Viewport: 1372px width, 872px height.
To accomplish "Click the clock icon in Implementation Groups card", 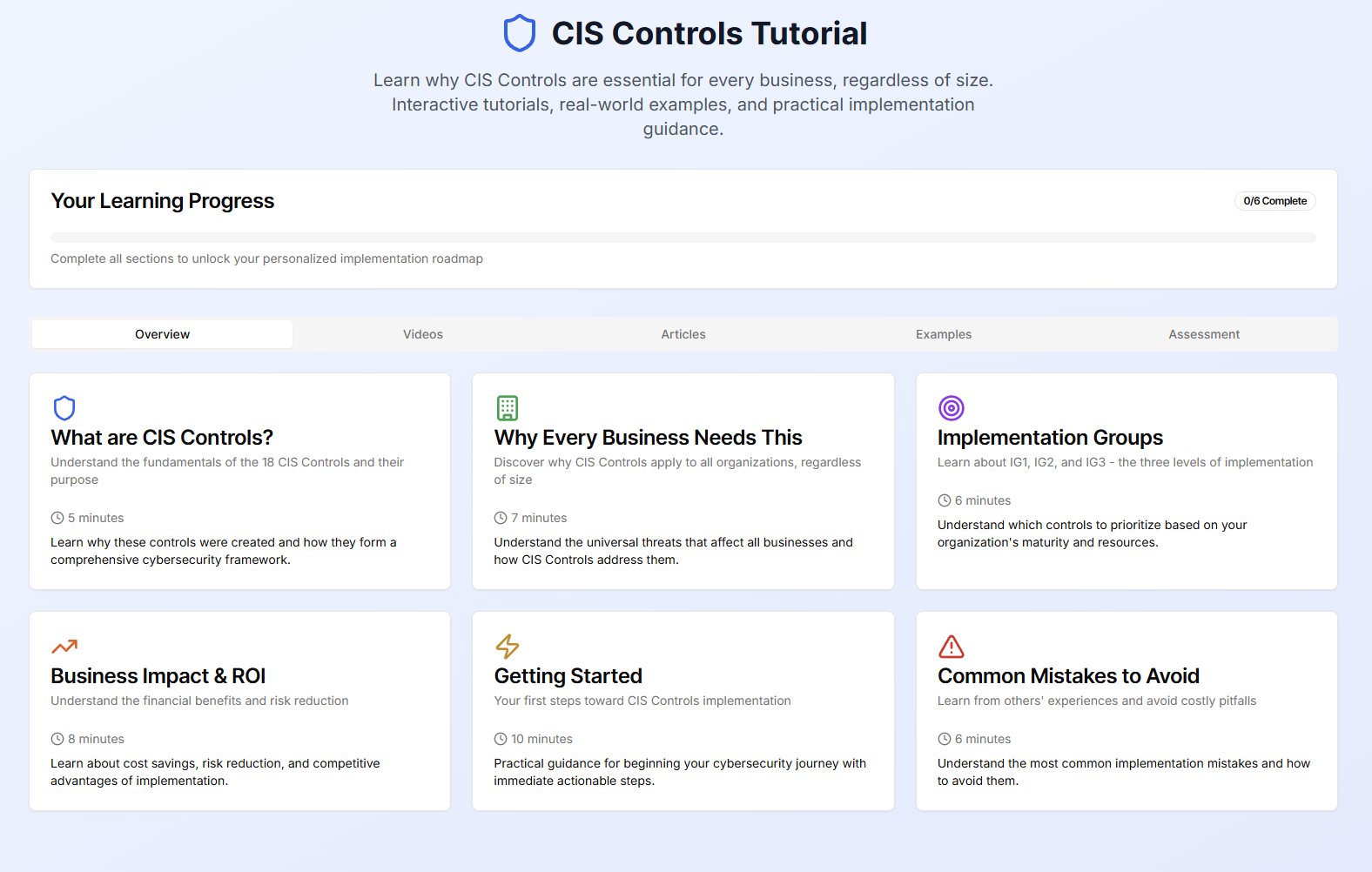I will pos(945,500).
